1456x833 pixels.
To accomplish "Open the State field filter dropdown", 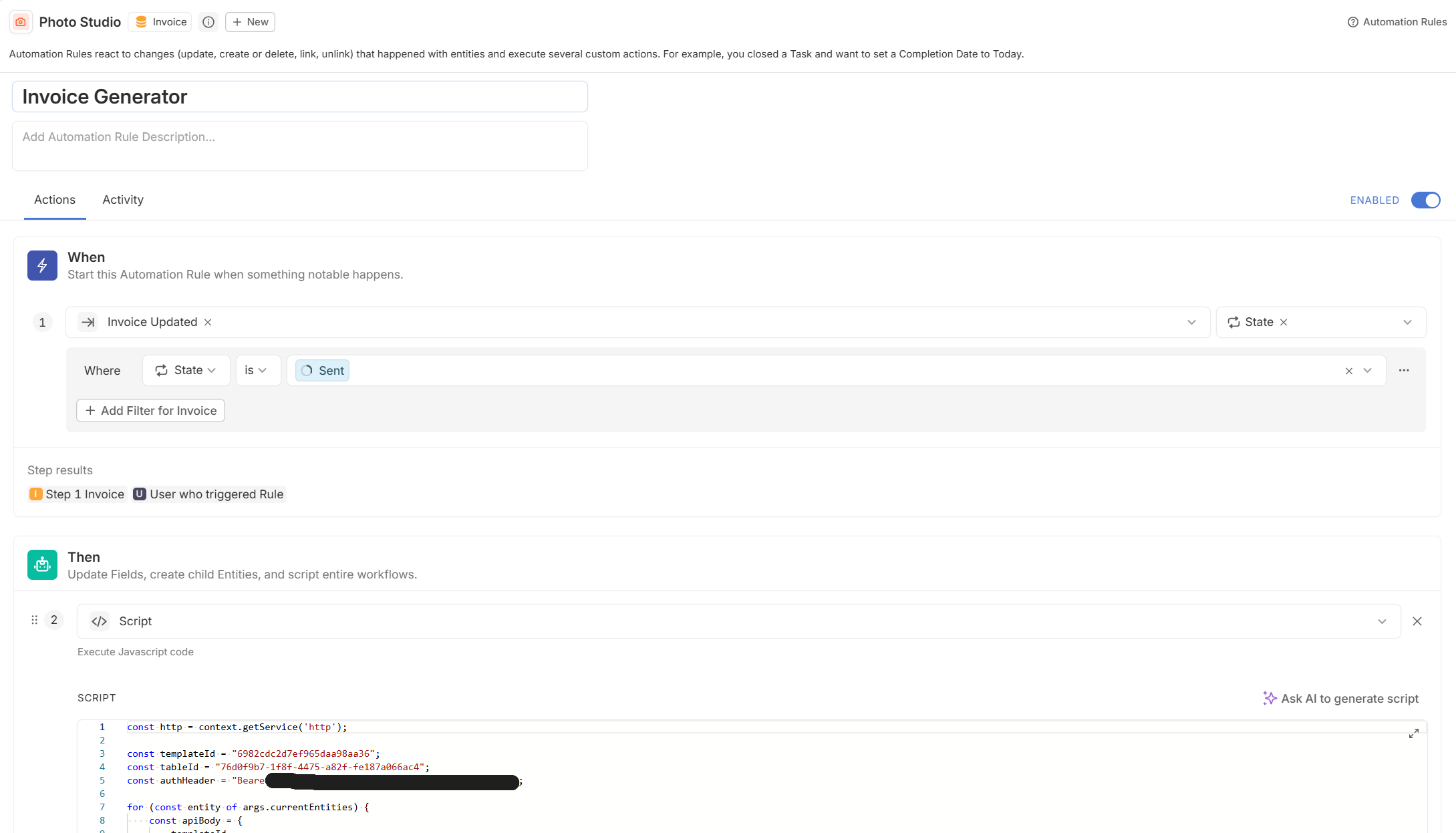I will pos(186,370).
